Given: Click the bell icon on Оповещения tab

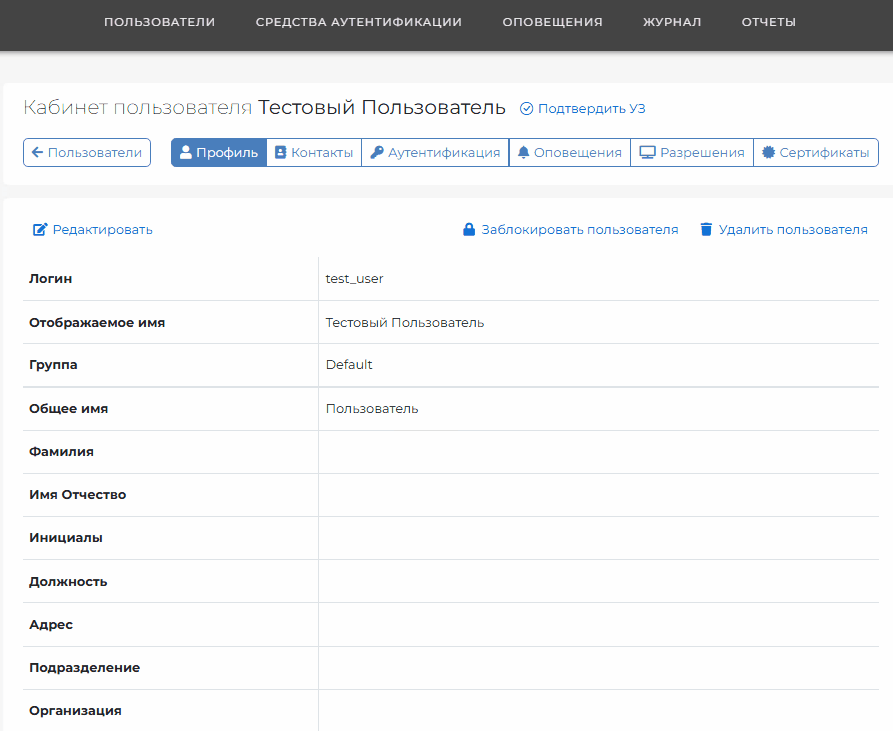Looking at the screenshot, I should 523,152.
